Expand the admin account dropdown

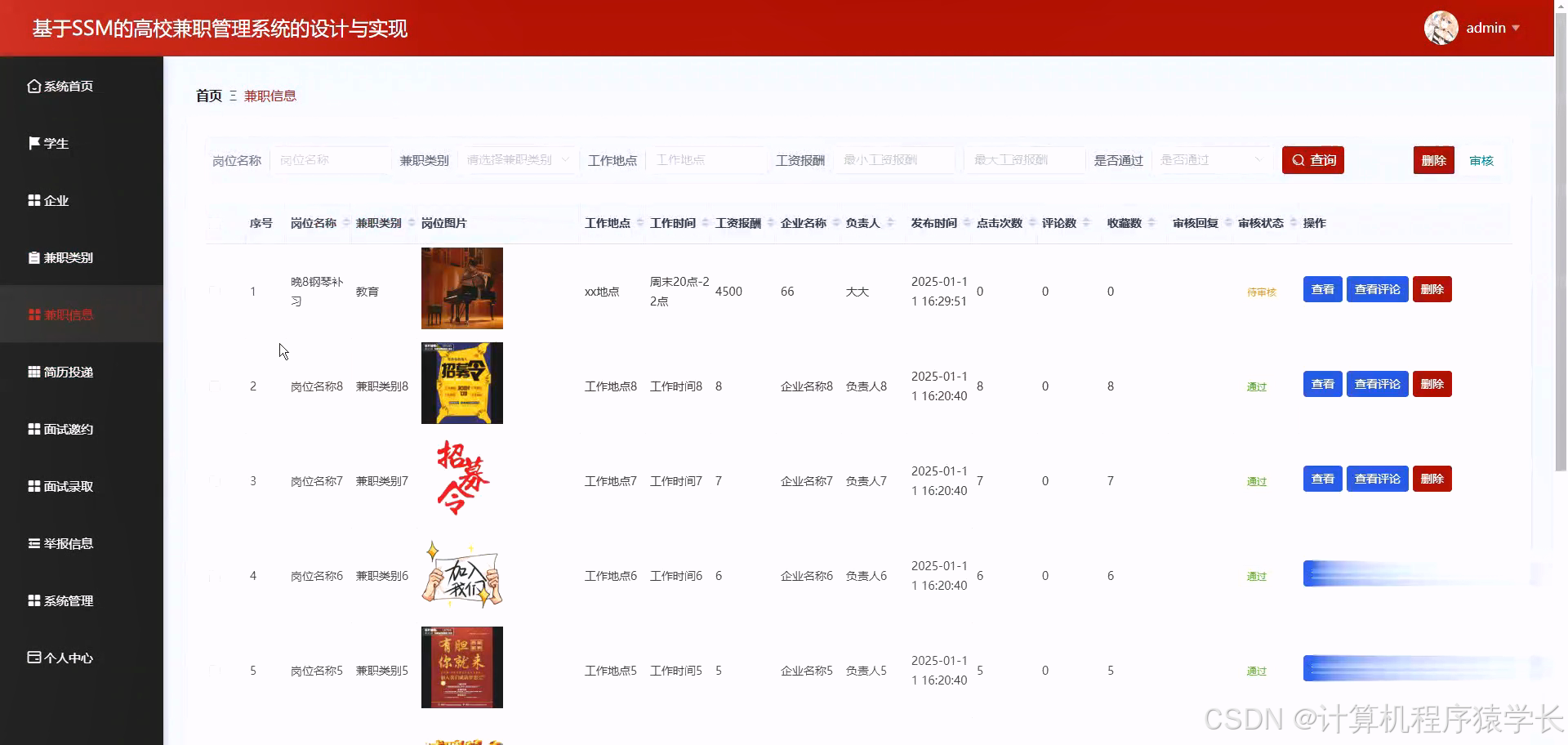[x=1490, y=27]
